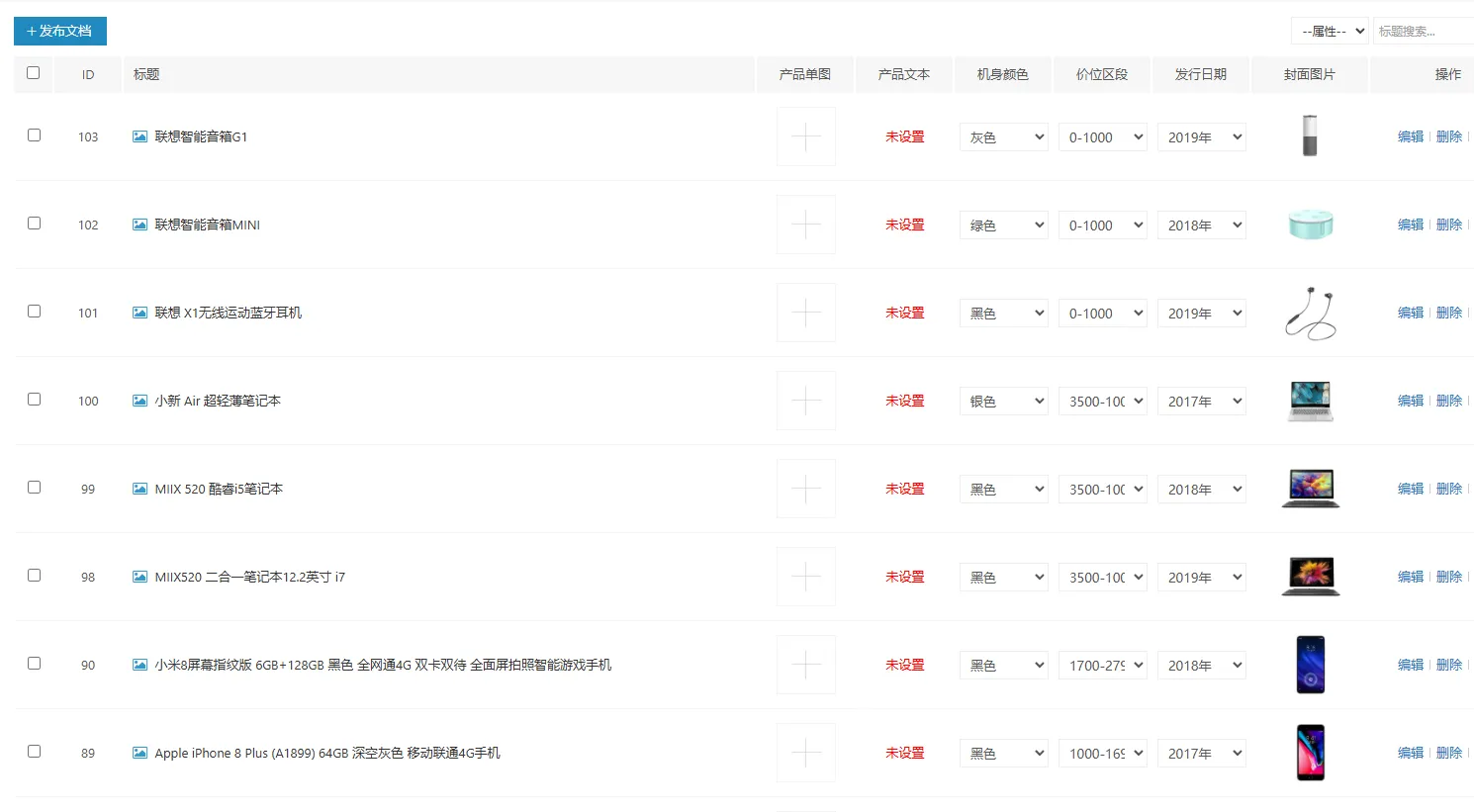Click 删除 for 联想智能音箱MINI
Screen dimensions: 1474x812
[1449, 225]
